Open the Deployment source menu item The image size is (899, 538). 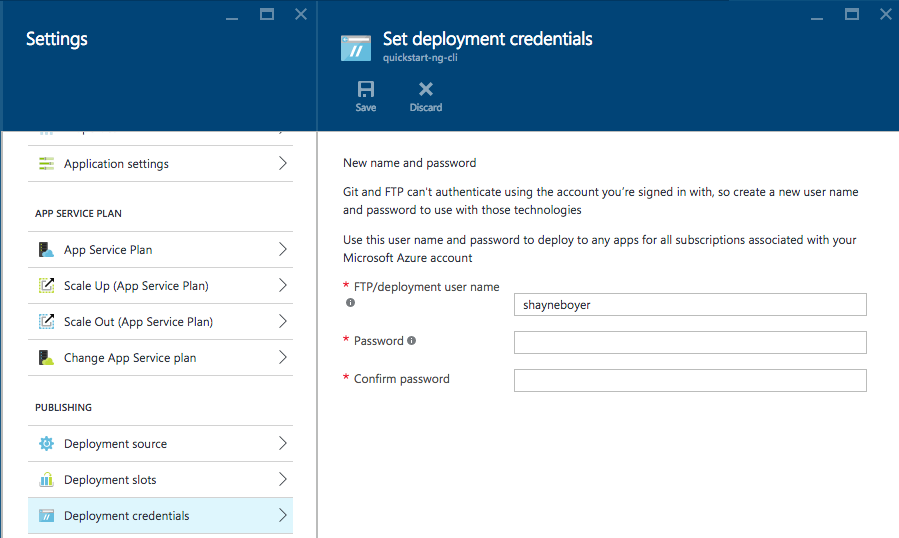161,443
